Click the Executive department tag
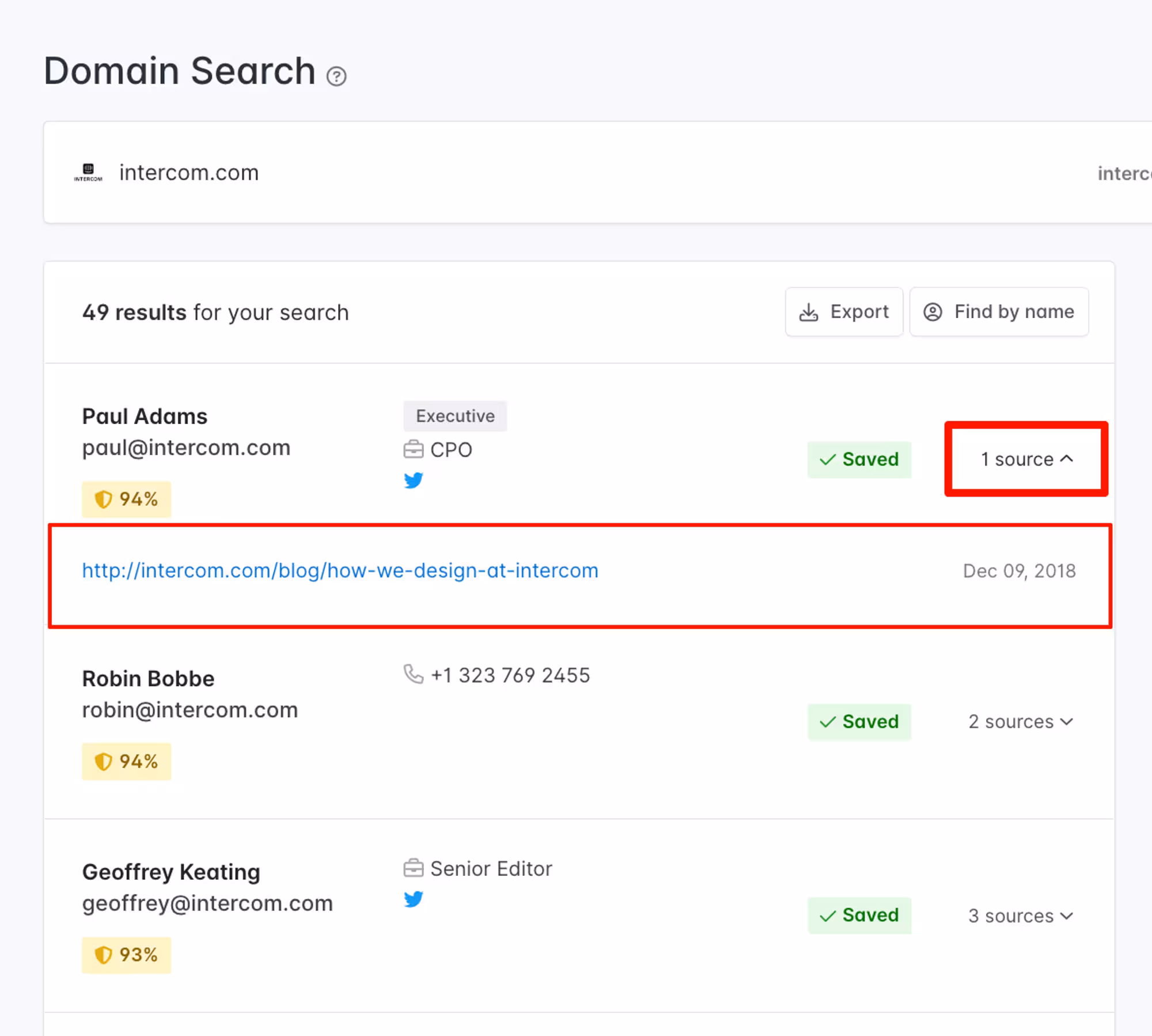 [455, 416]
